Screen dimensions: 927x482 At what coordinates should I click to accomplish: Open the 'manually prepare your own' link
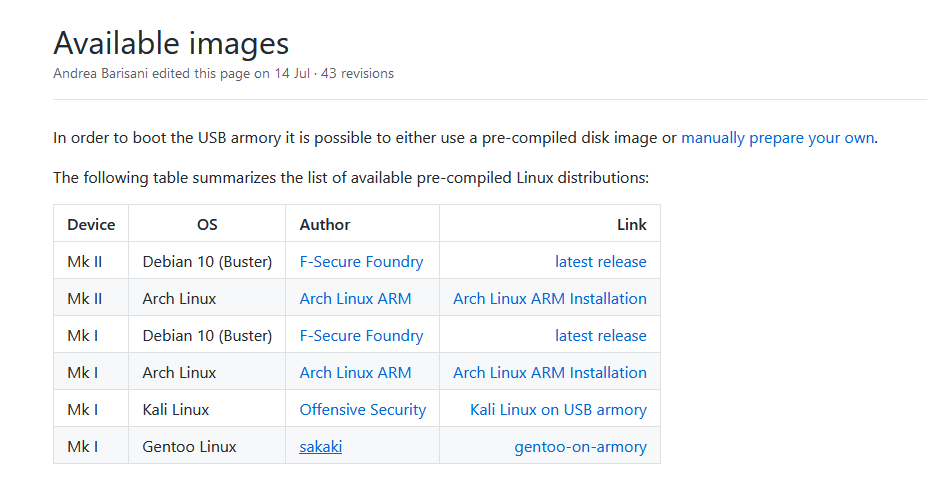[777, 138]
